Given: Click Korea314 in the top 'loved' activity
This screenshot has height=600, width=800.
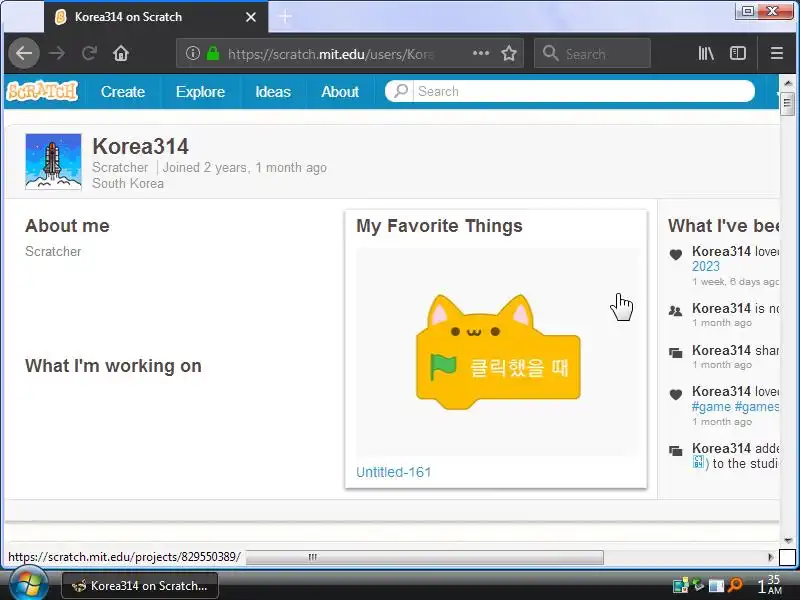Looking at the screenshot, I should click(721, 251).
